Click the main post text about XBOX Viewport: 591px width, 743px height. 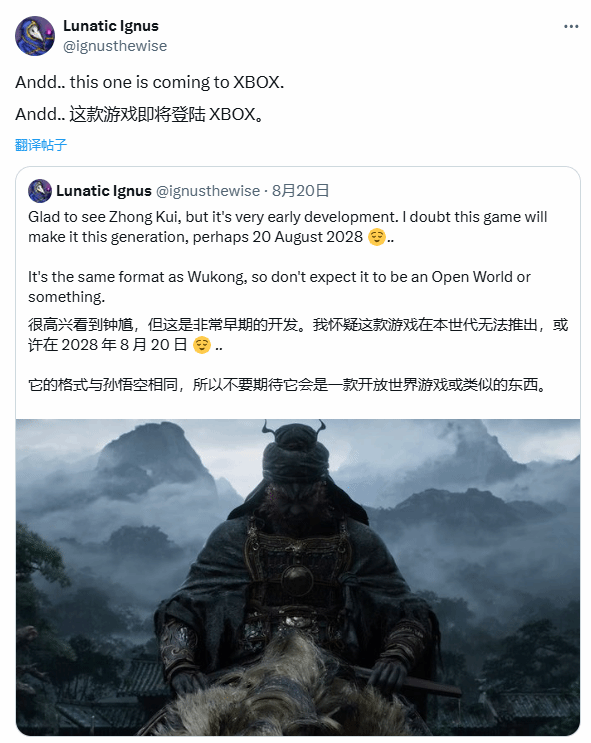[x=149, y=82]
